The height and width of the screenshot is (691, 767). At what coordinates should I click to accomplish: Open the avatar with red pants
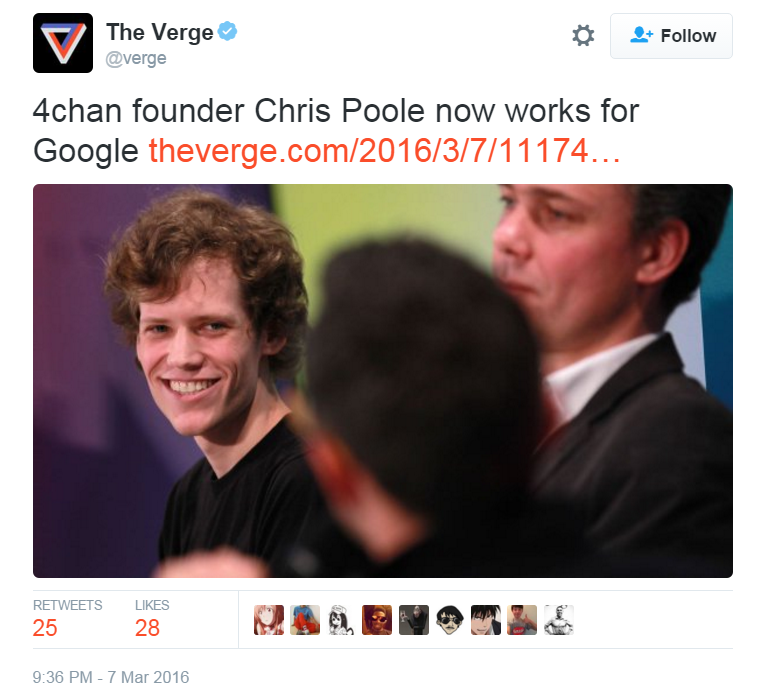pos(305,620)
